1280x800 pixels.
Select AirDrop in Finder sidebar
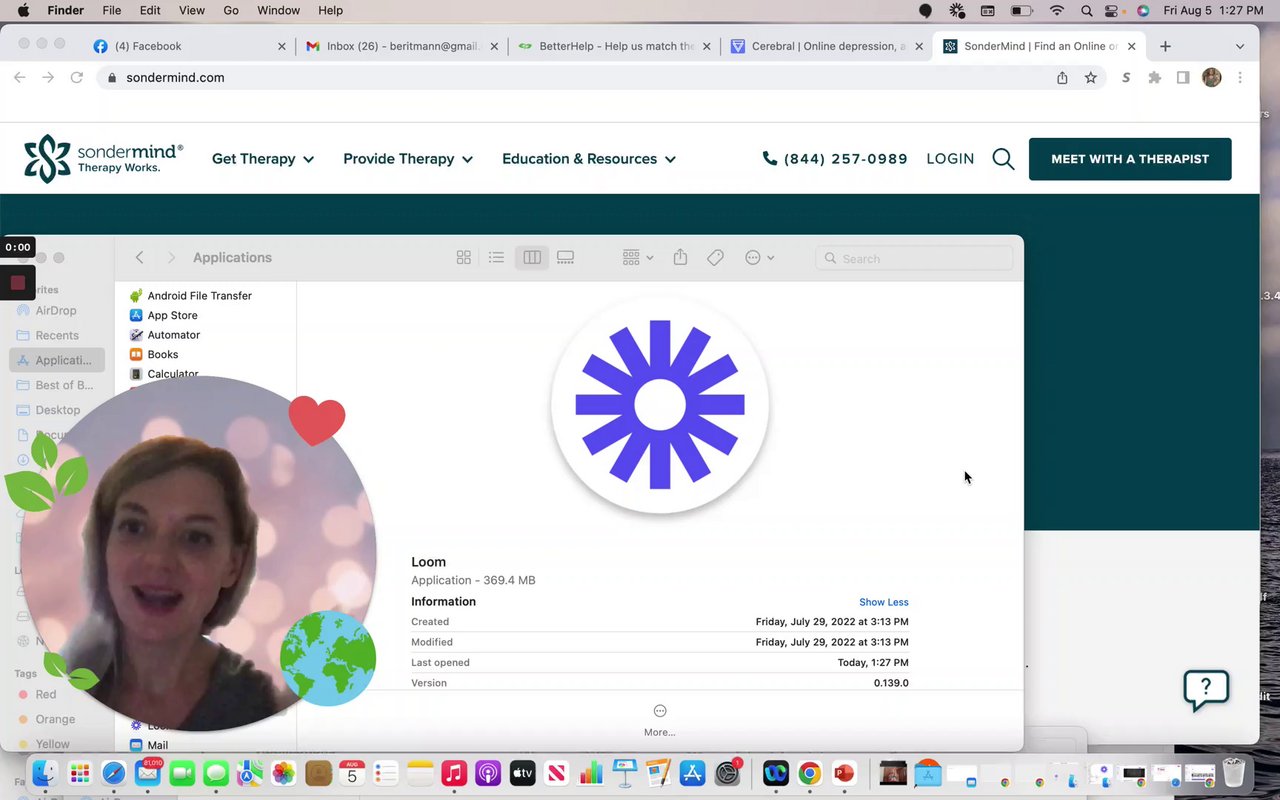point(56,311)
